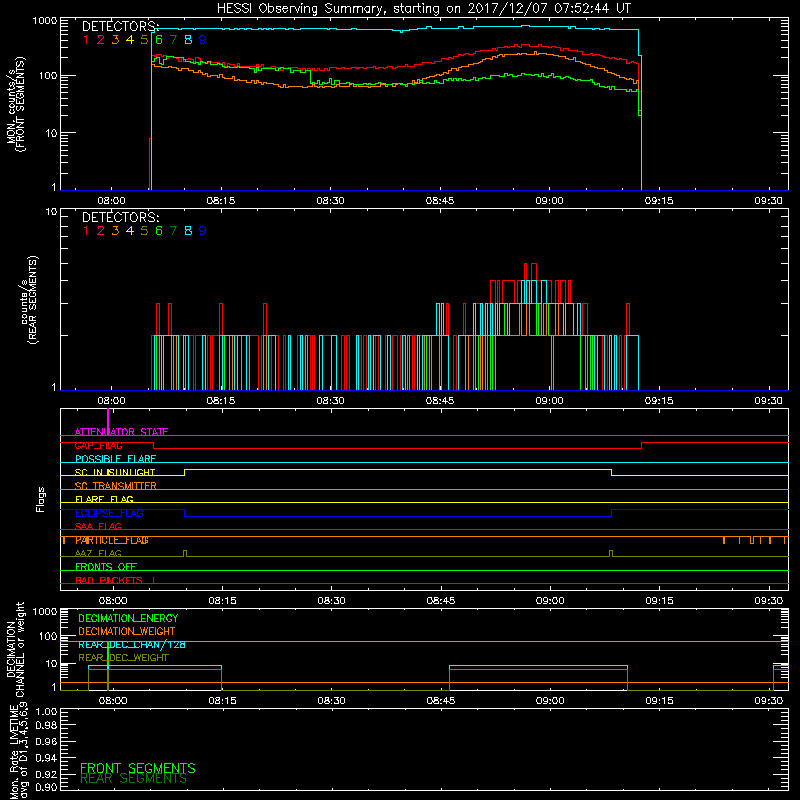Click magenta spike on ATTENUATOR_STATE trace

pos(108,422)
